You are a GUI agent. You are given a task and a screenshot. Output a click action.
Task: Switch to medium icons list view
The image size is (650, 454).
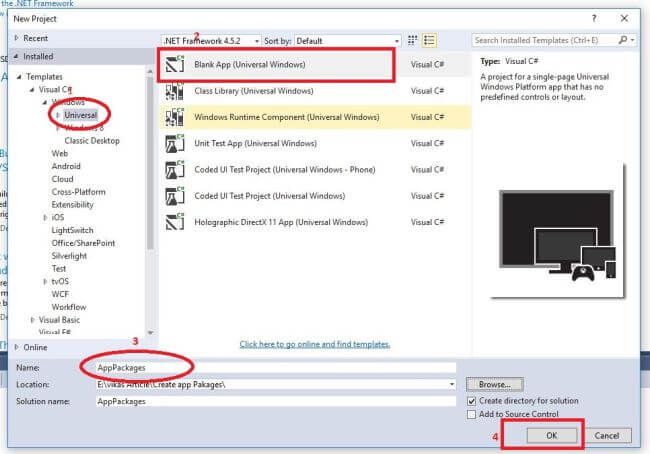[429, 40]
